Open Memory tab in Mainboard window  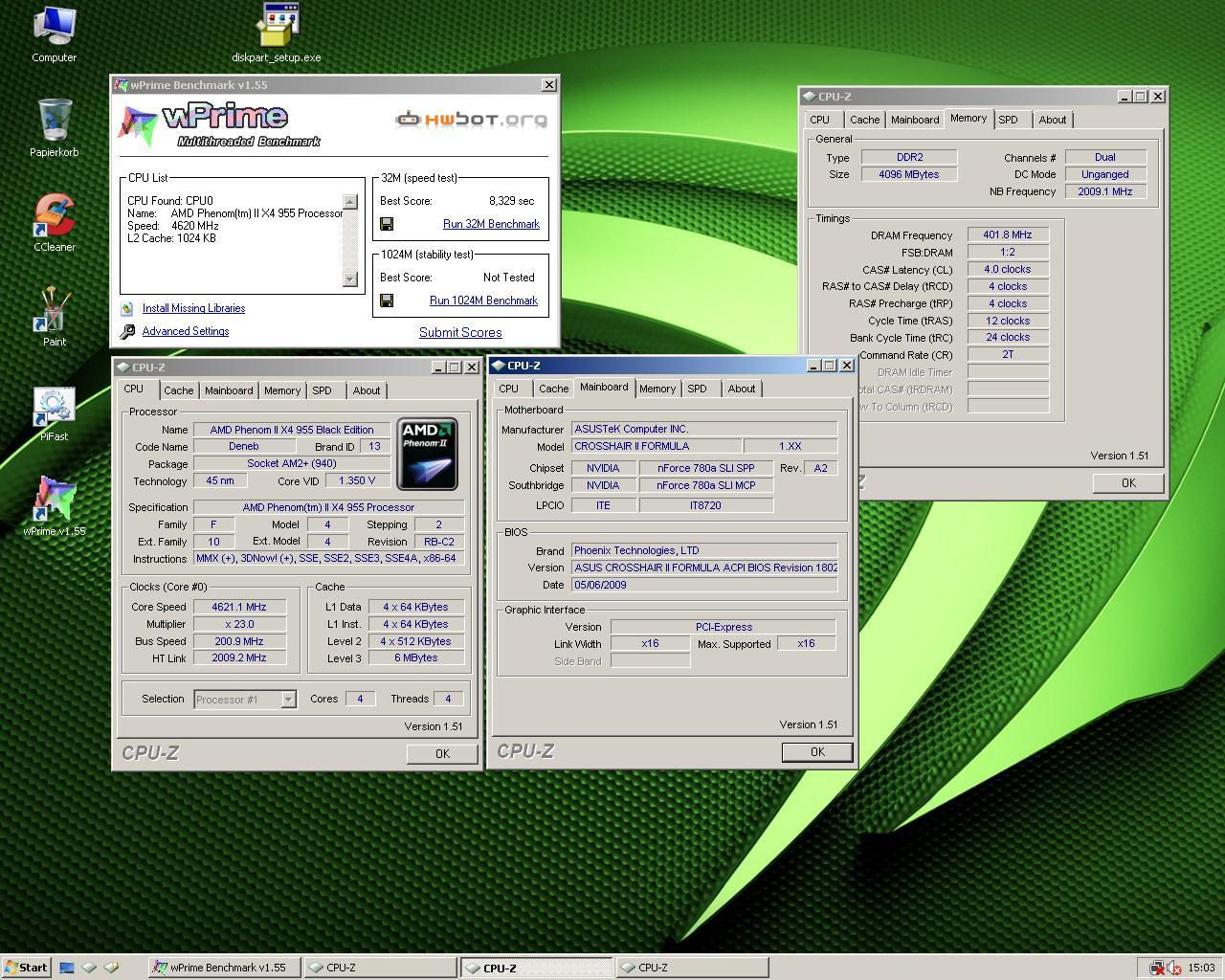657,389
